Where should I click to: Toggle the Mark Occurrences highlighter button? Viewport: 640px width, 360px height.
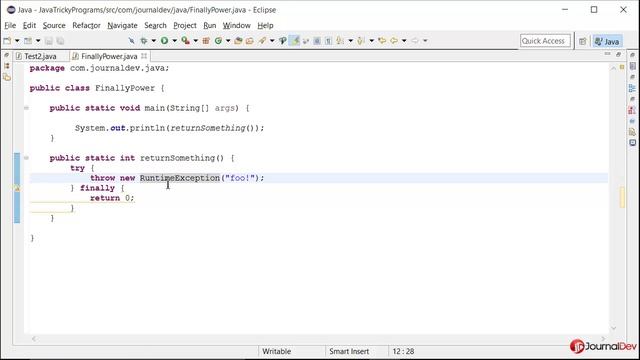tap(294, 41)
